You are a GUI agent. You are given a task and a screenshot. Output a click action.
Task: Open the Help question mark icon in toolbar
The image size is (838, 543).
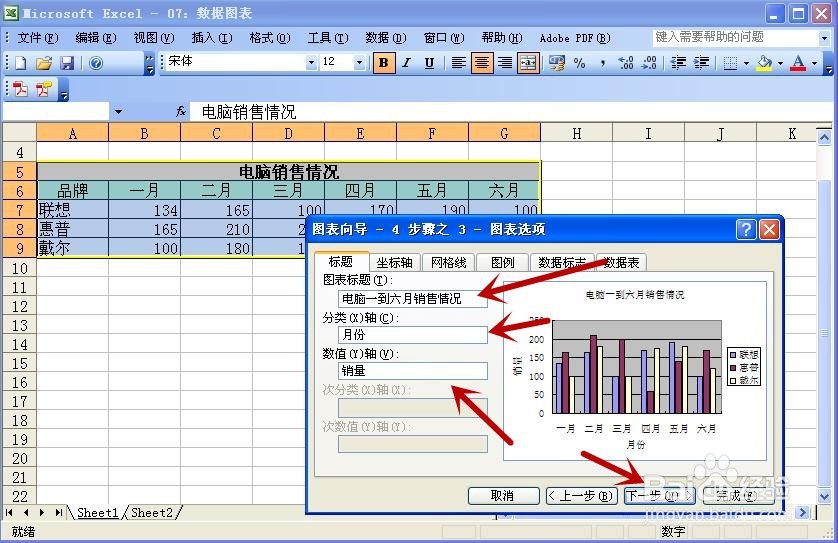pyautogui.click(x=96, y=63)
